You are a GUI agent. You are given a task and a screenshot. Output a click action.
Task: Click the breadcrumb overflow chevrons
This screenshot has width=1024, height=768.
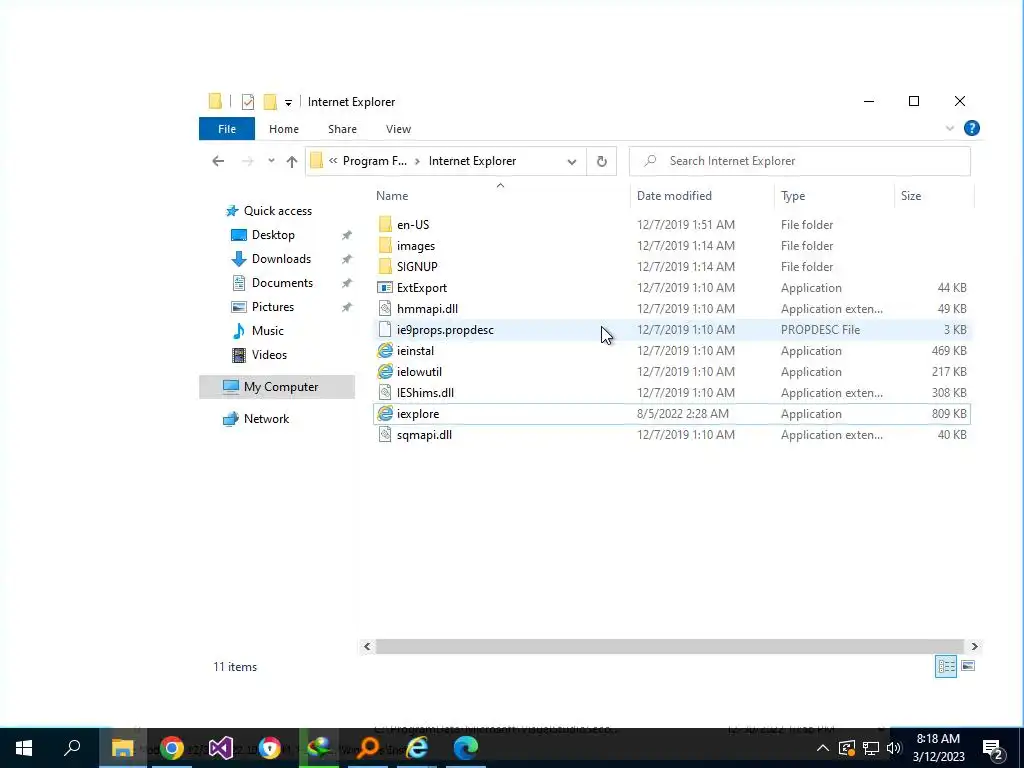(333, 161)
